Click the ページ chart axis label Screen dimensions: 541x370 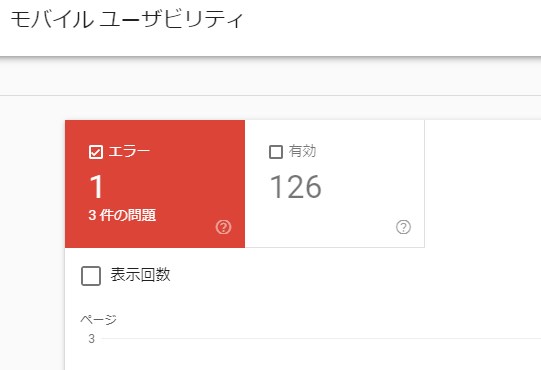pos(98,319)
